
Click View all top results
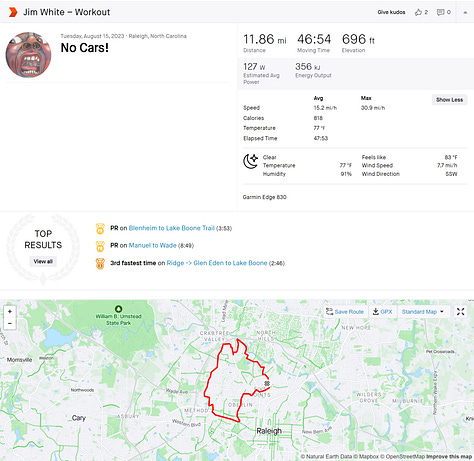[43, 261]
